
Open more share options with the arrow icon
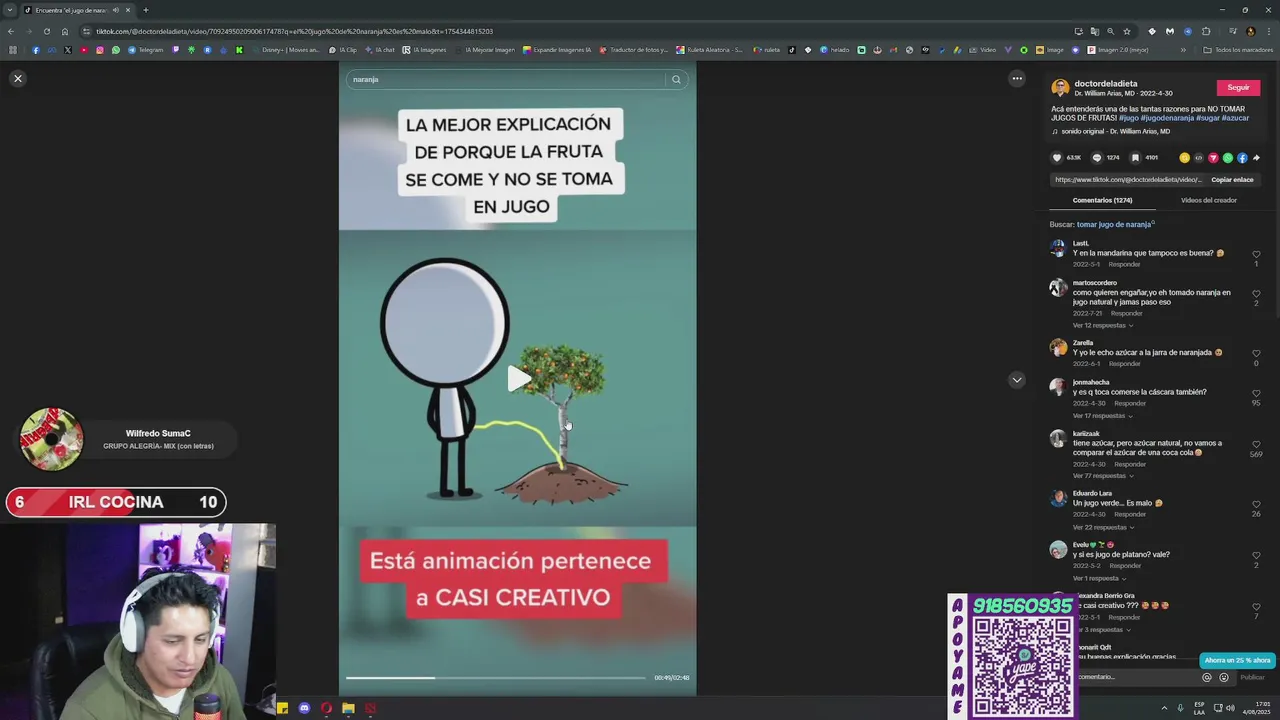point(1256,158)
